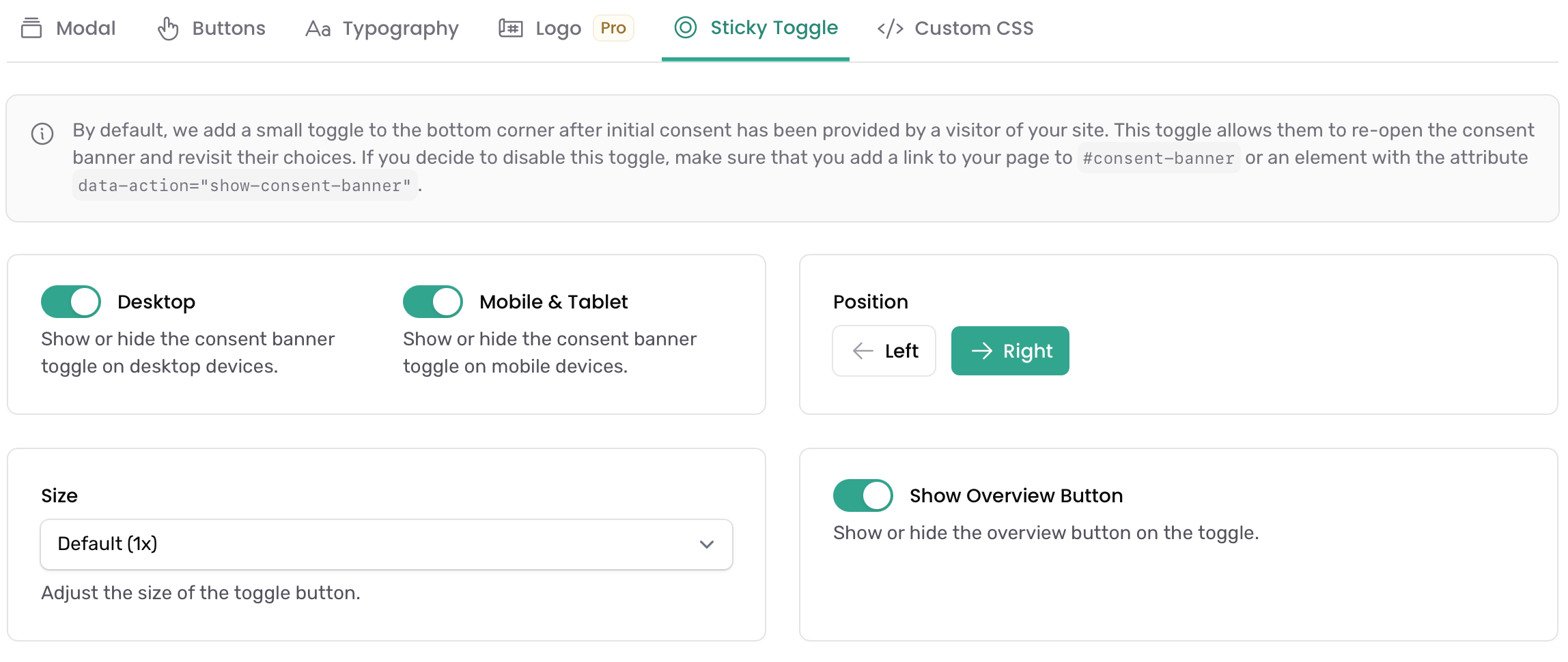
Task: Click the Modal window icon
Action: [31, 28]
